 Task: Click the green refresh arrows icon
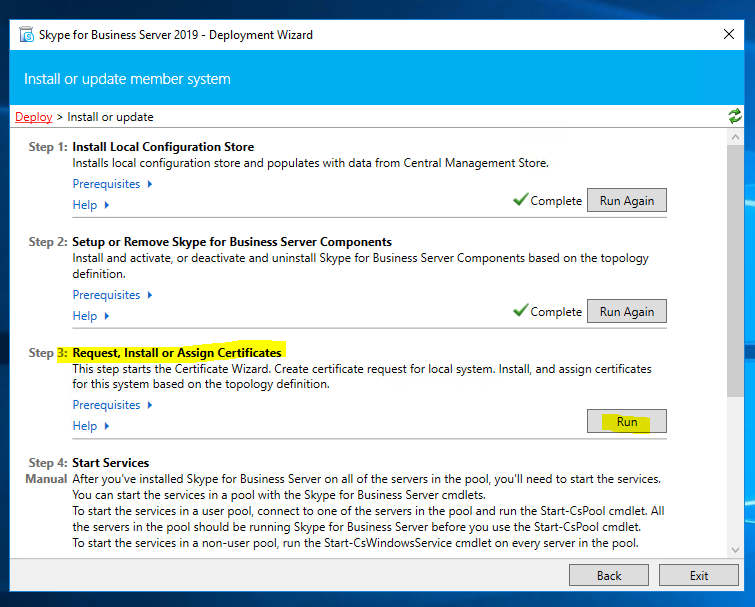click(x=736, y=117)
